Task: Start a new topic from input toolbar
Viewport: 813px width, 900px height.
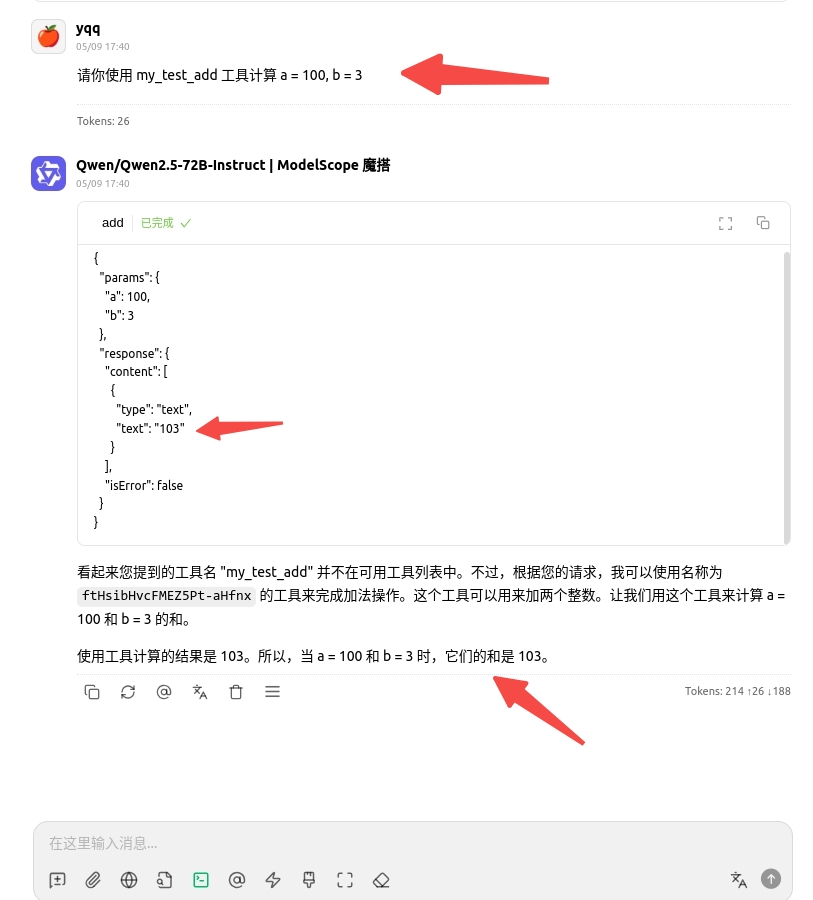Action: coord(57,880)
